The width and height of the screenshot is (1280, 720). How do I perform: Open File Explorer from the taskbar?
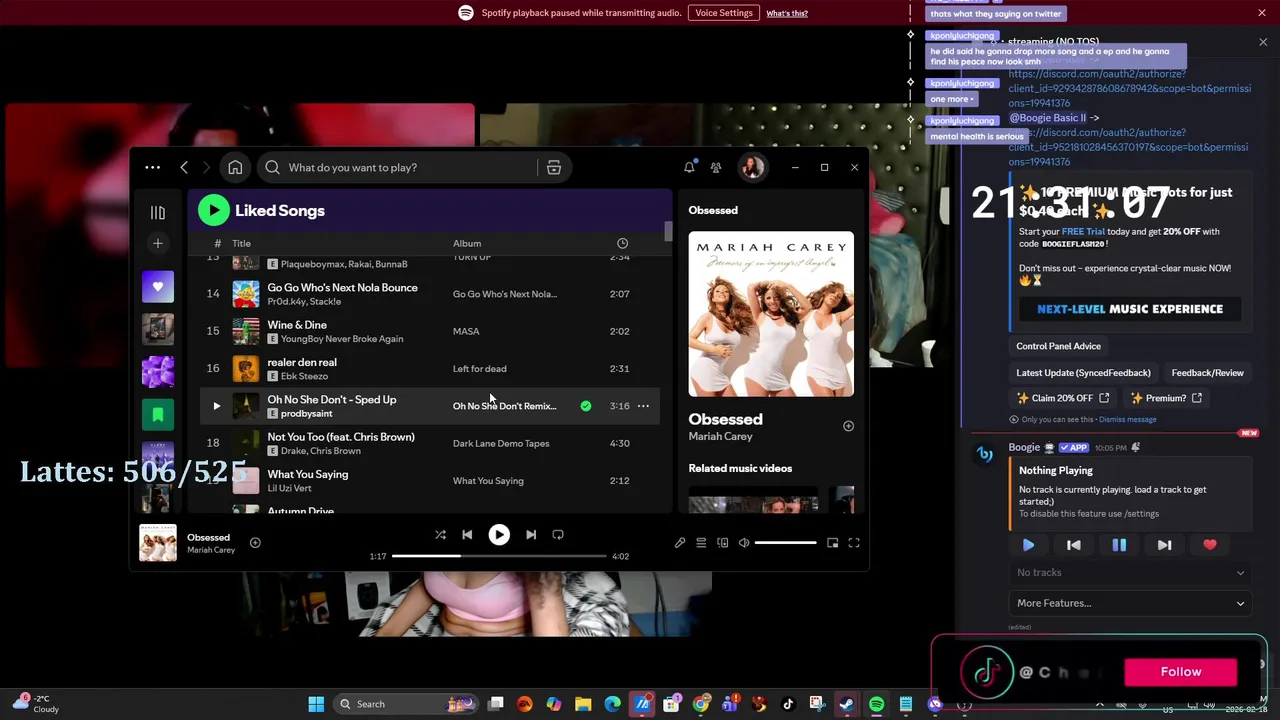click(x=583, y=704)
